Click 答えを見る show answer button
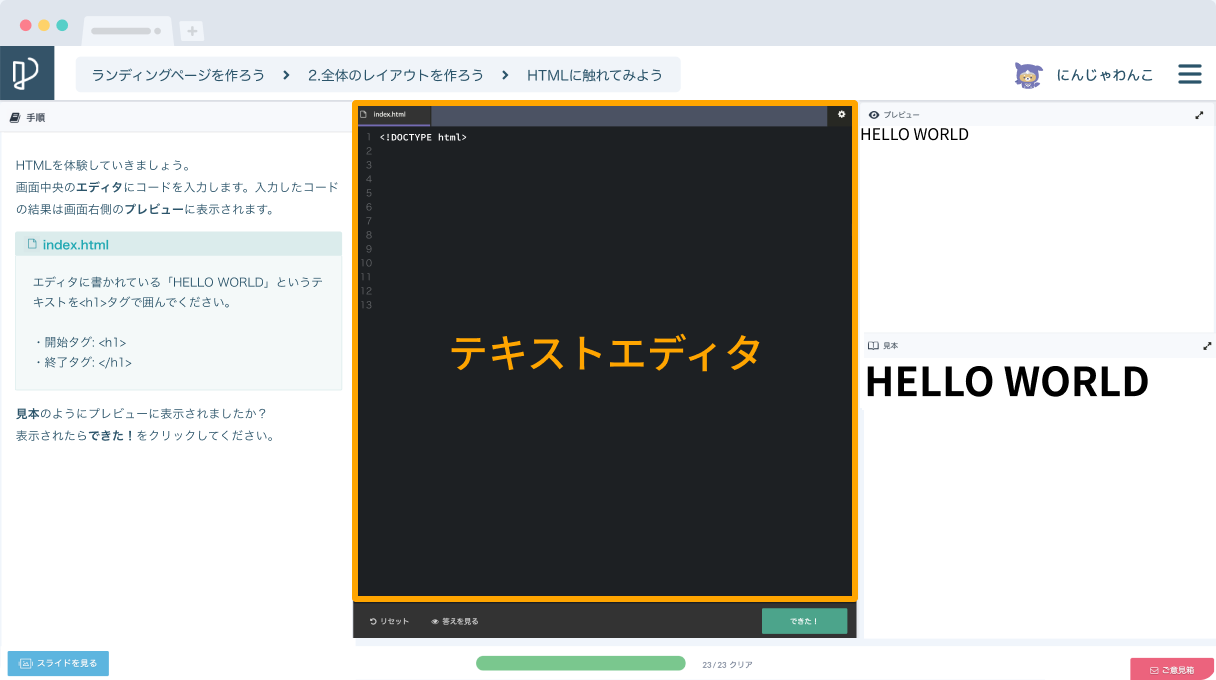This screenshot has width=1216, height=680. pos(455,621)
